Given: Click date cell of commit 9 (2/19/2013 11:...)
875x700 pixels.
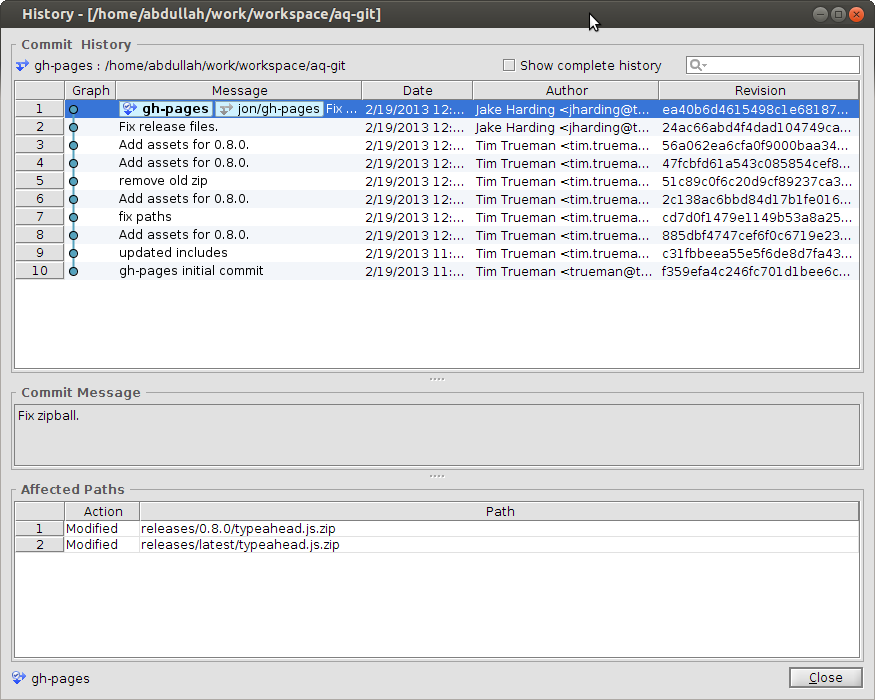Looking at the screenshot, I should [415, 253].
